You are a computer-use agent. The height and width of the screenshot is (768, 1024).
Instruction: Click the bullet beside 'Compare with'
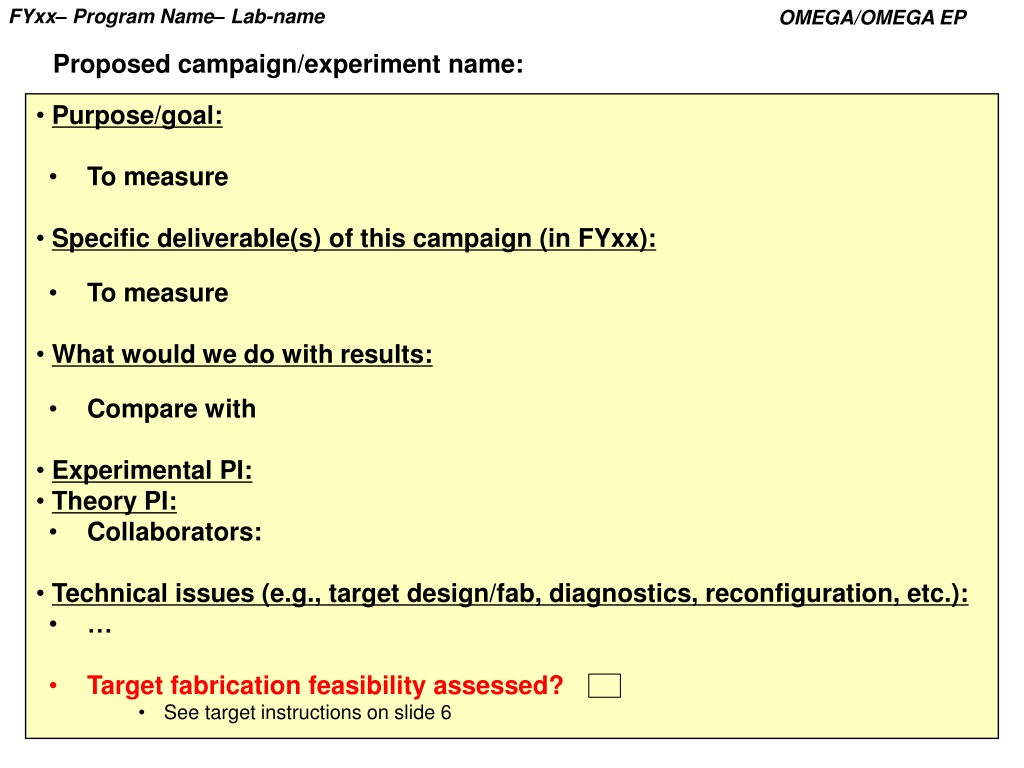[x=54, y=409]
